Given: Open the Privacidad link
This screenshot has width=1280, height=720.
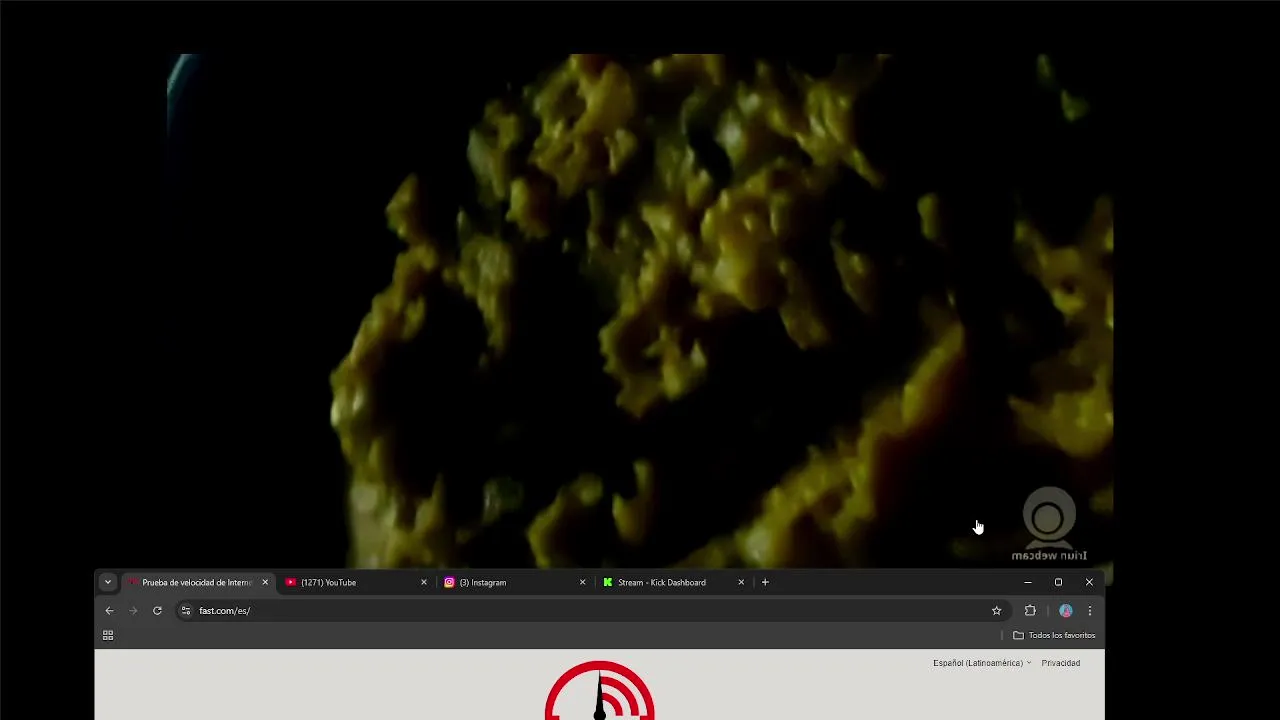Looking at the screenshot, I should [x=1060, y=663].
